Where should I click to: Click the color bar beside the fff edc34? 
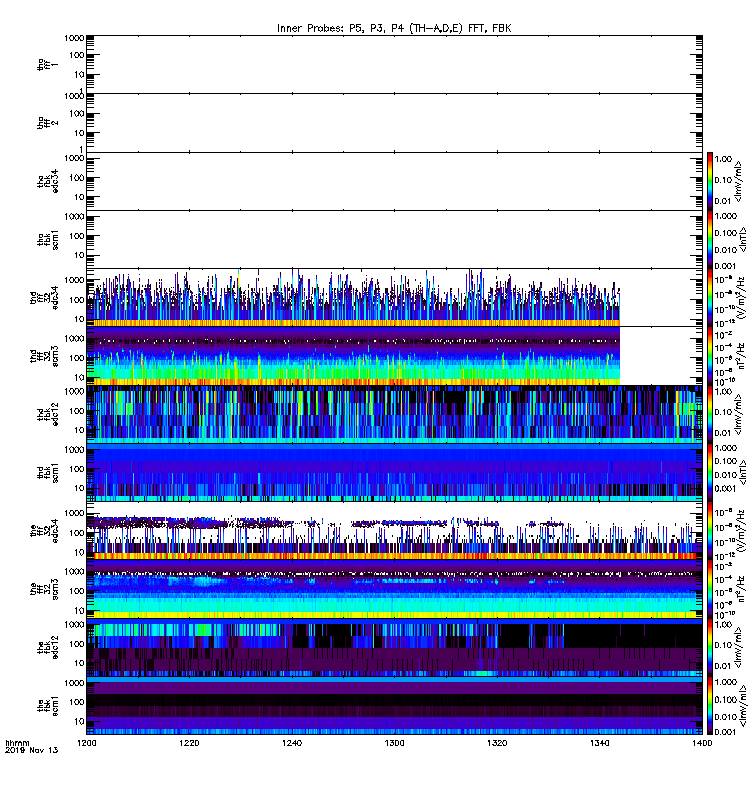[x=710, y=531]
